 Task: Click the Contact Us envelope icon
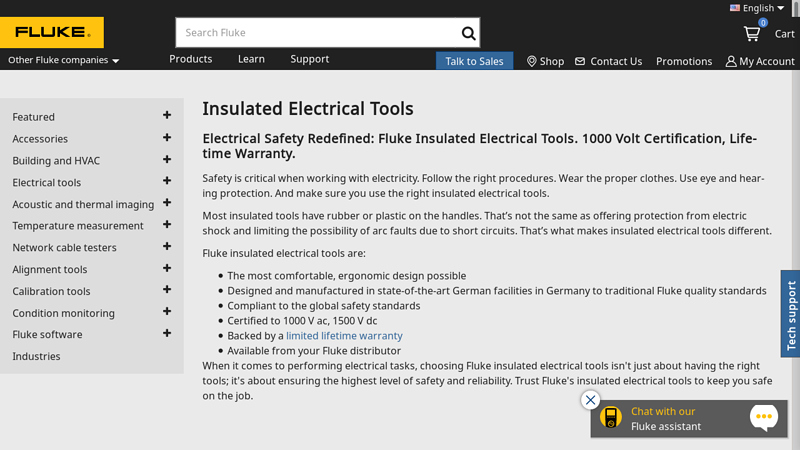point(580,61)
